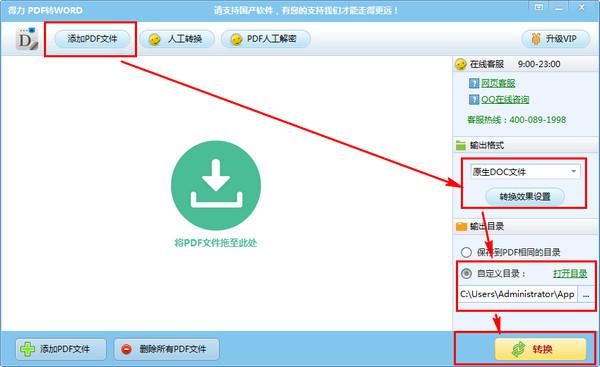The width and height of the screenshot is (600, 367).
Task: Click the green recycle icon on 转换
Action: (x=519, y=349)
